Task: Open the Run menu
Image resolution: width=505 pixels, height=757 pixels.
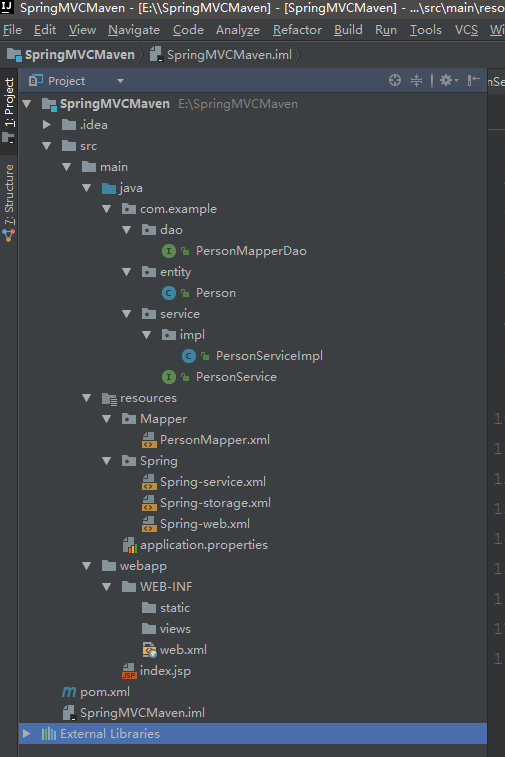Action: [x=386, y=30]
